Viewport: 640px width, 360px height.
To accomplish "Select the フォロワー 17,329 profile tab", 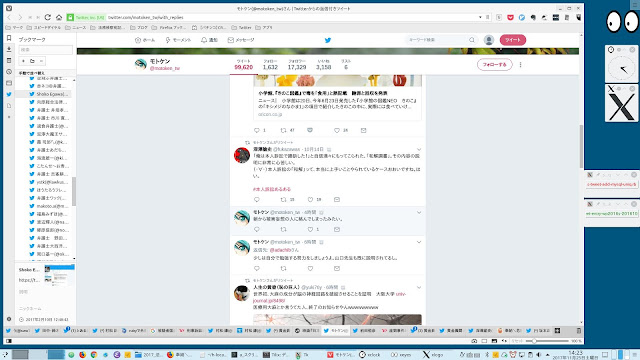I will click(297, 64).
